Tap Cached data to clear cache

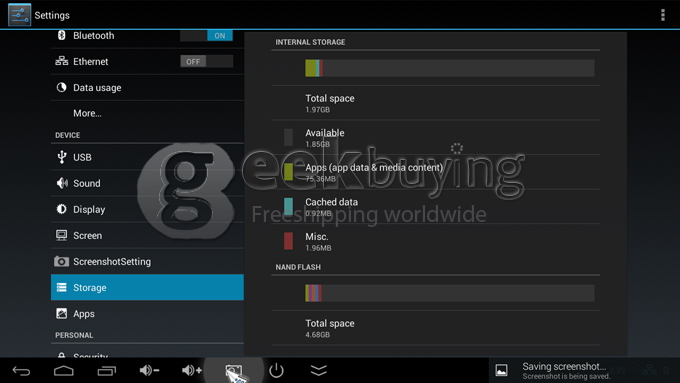pos(435,207)
